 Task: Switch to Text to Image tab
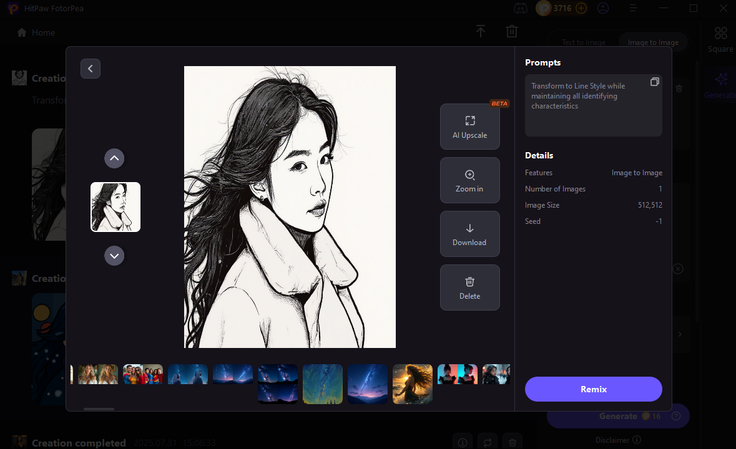click(x=583, y=42)
